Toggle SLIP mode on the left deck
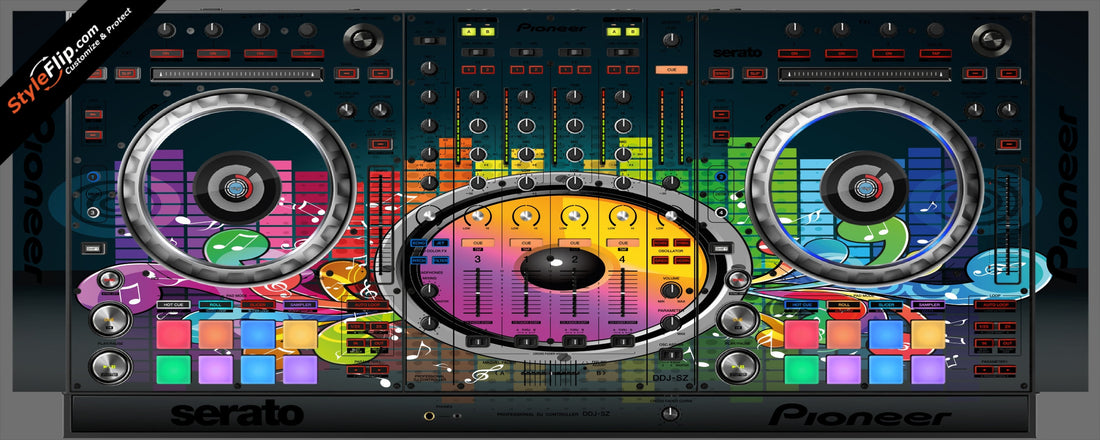The image size is (1100, 440). point(126,73)
